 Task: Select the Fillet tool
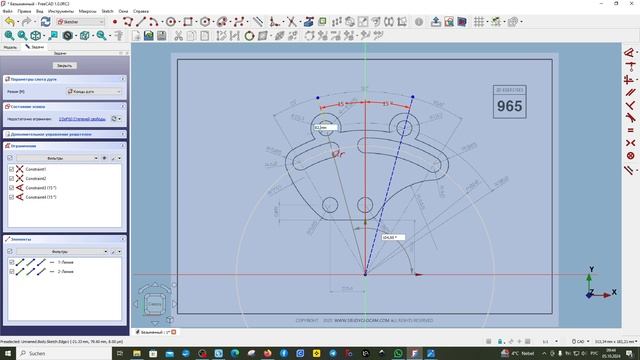point(275,22)
